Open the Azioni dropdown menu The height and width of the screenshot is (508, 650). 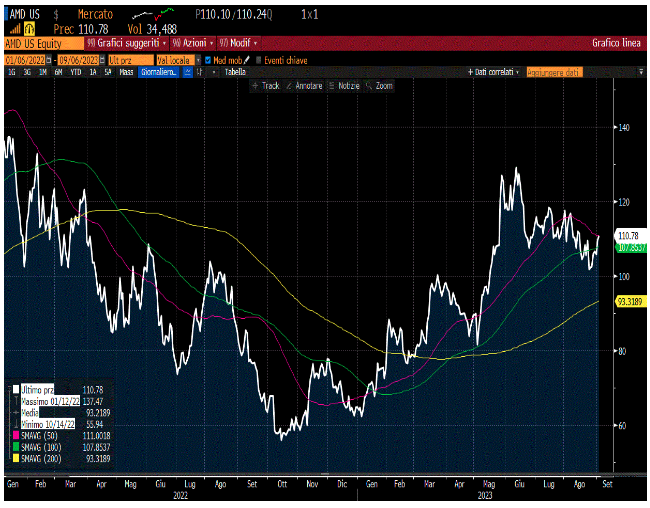(193, 43)
